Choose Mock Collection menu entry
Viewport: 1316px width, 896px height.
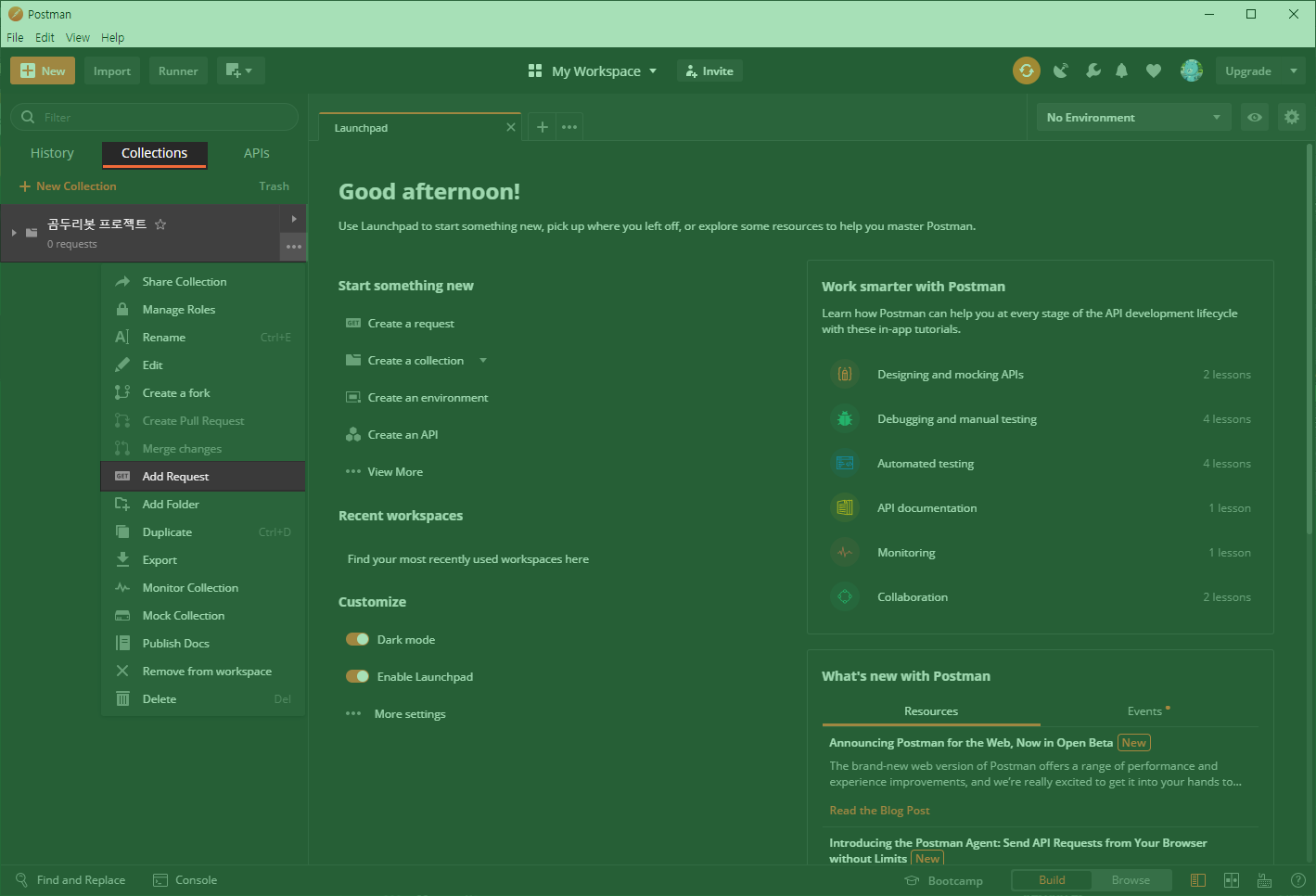tap(203, 616)
